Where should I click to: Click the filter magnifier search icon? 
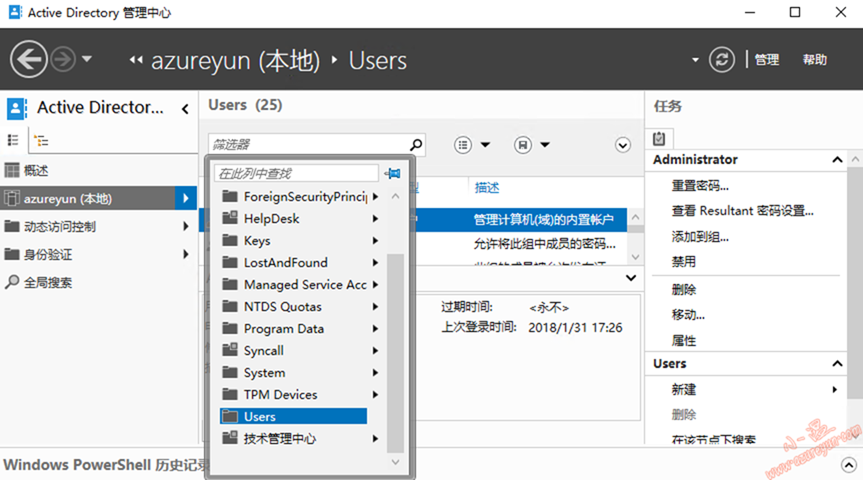click(x=417, y=144)
